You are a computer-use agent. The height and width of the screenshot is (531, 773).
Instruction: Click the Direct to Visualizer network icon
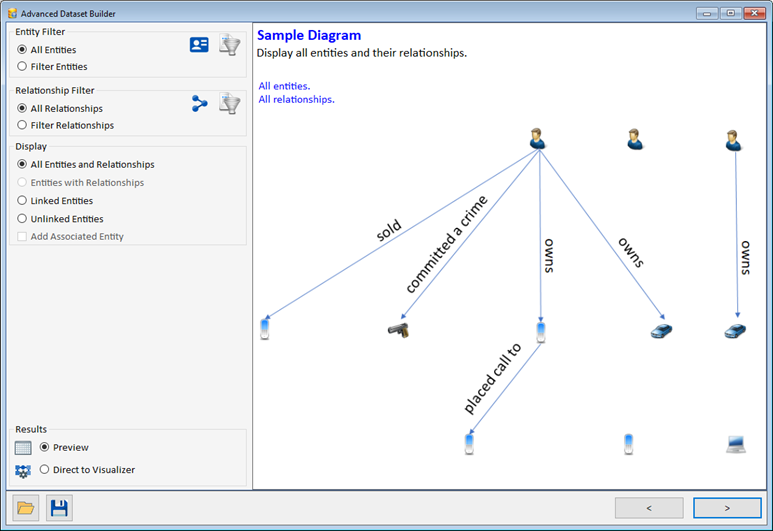click(23, 471)
